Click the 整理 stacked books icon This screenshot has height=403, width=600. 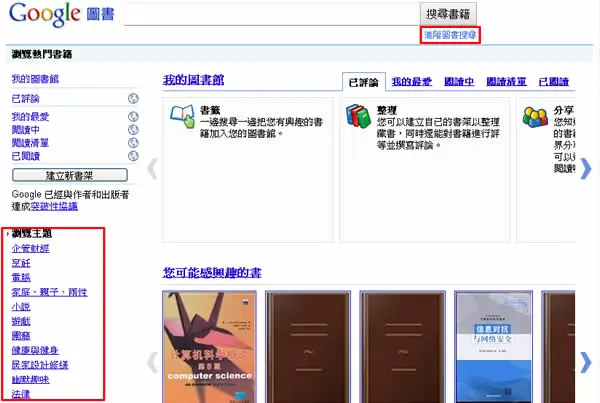pyautogui.click(x=358, y=116)
